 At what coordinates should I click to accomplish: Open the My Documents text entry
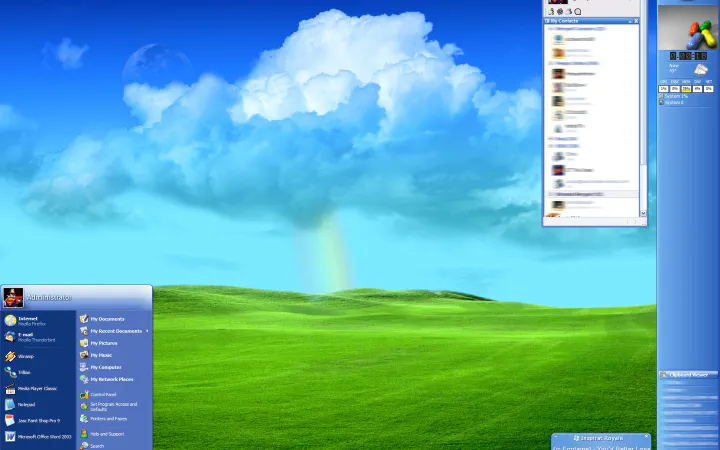(x=107, y=319)
